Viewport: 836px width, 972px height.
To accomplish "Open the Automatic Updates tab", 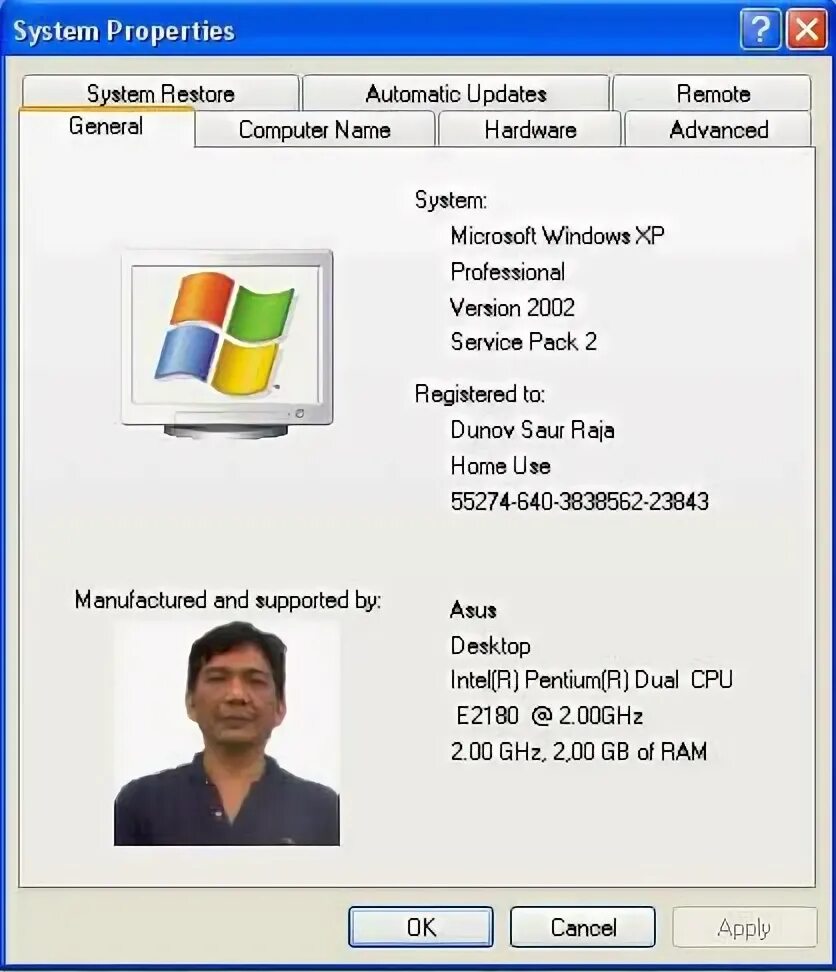I will [455, 94].
